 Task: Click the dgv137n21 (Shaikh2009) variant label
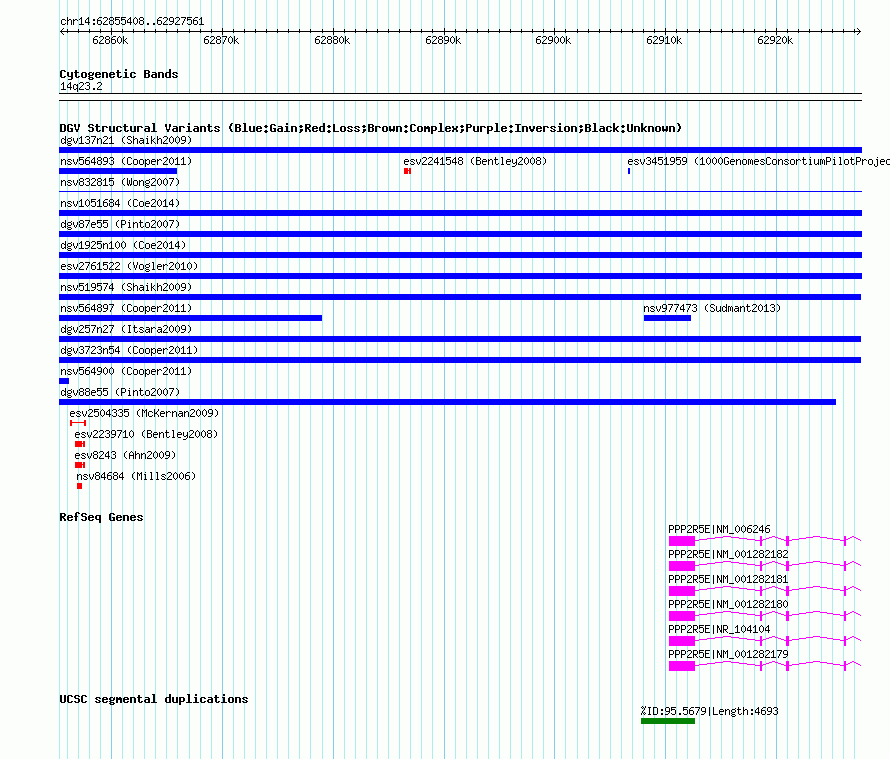coord(126,140)
